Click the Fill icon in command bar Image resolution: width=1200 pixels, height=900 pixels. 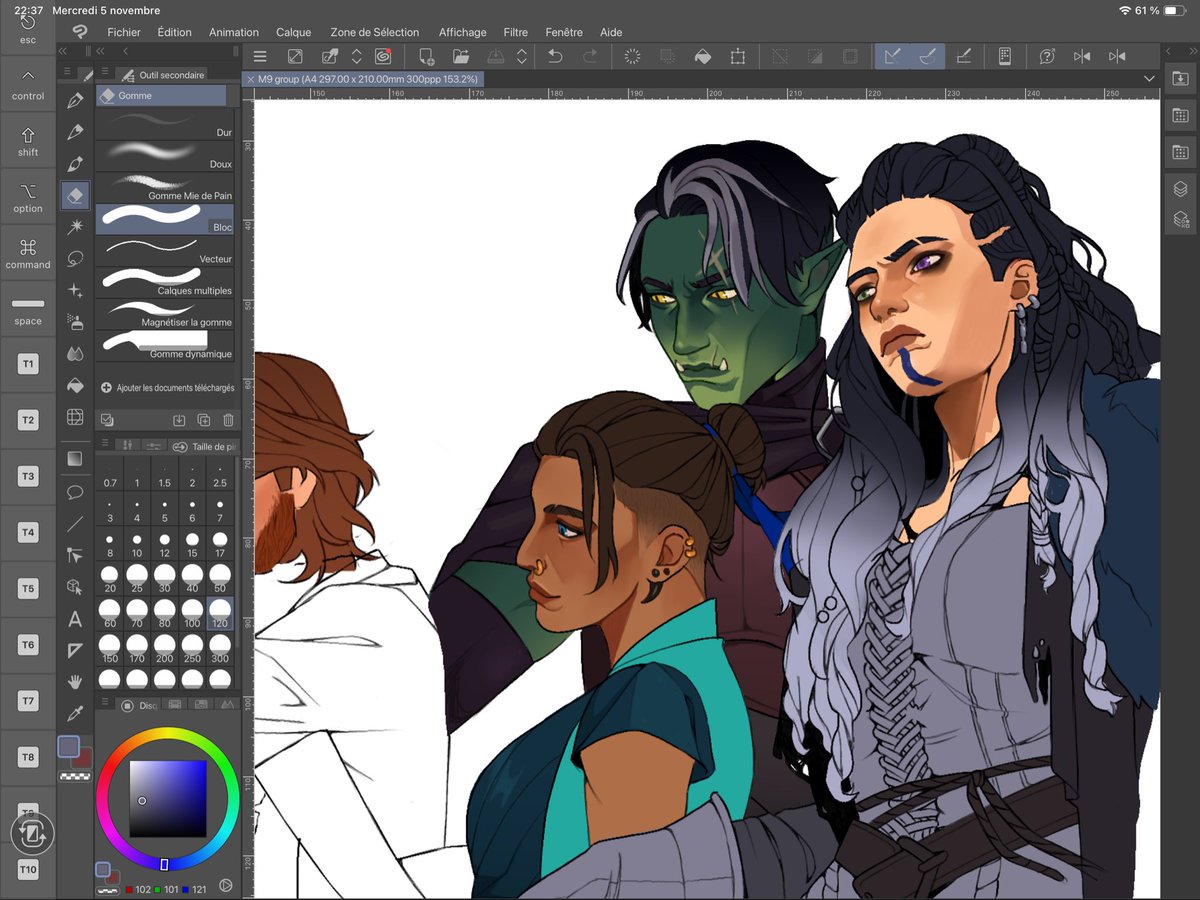click(x=703, y=56)
